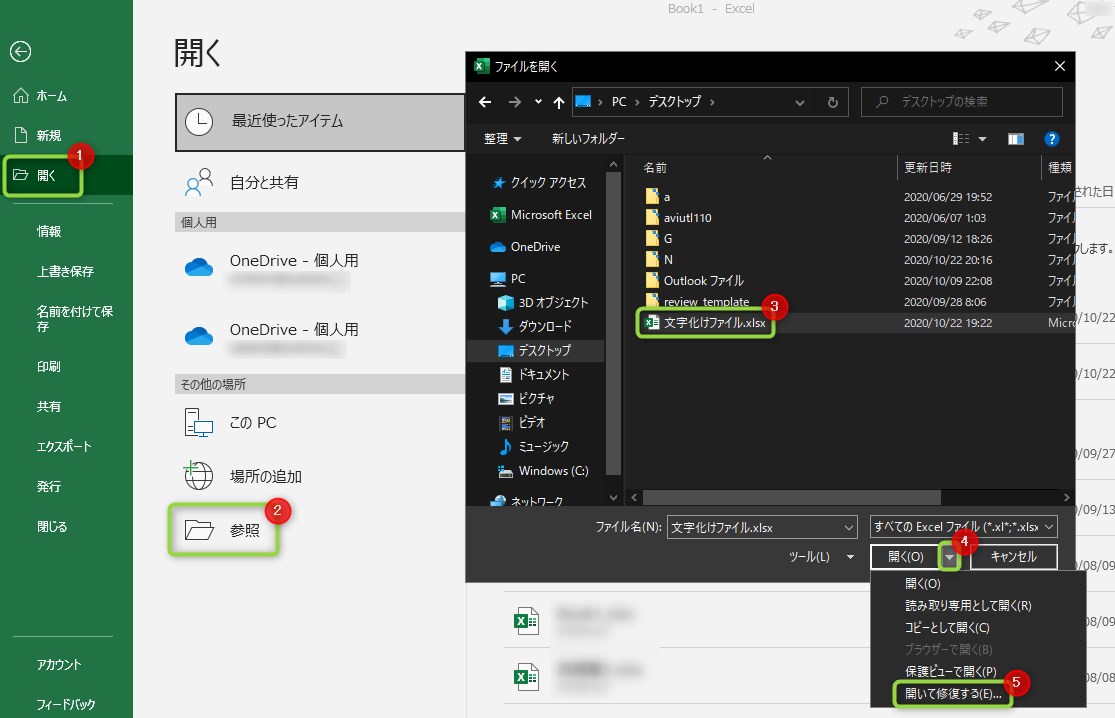Choose 上書き保存 in the sidebar
The height and width of the screenshot is (718, 1115).
65,271
